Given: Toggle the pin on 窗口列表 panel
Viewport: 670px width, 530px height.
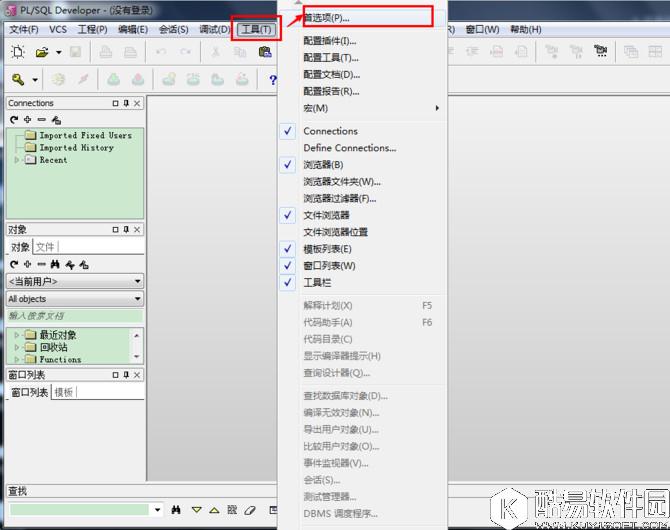Looking at the screenshot, I should pyautogui.click(x=126, y=375).
